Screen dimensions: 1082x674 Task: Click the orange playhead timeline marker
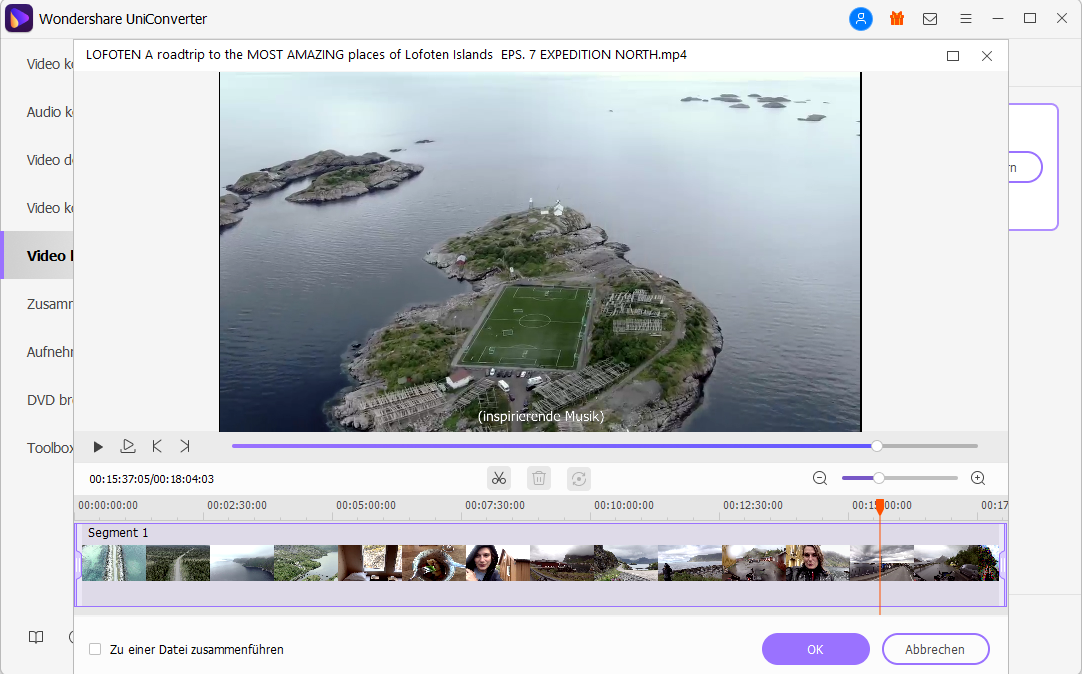tap(879, 506)
